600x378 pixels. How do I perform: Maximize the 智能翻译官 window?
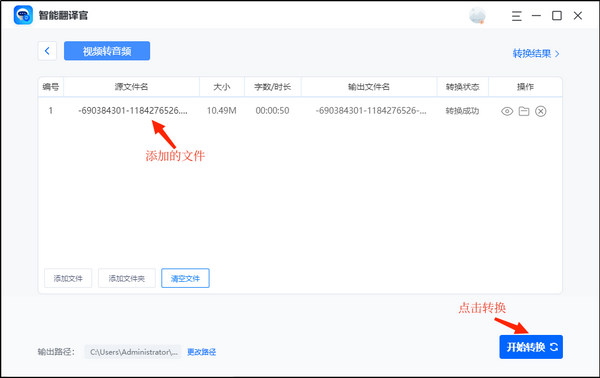557,16
